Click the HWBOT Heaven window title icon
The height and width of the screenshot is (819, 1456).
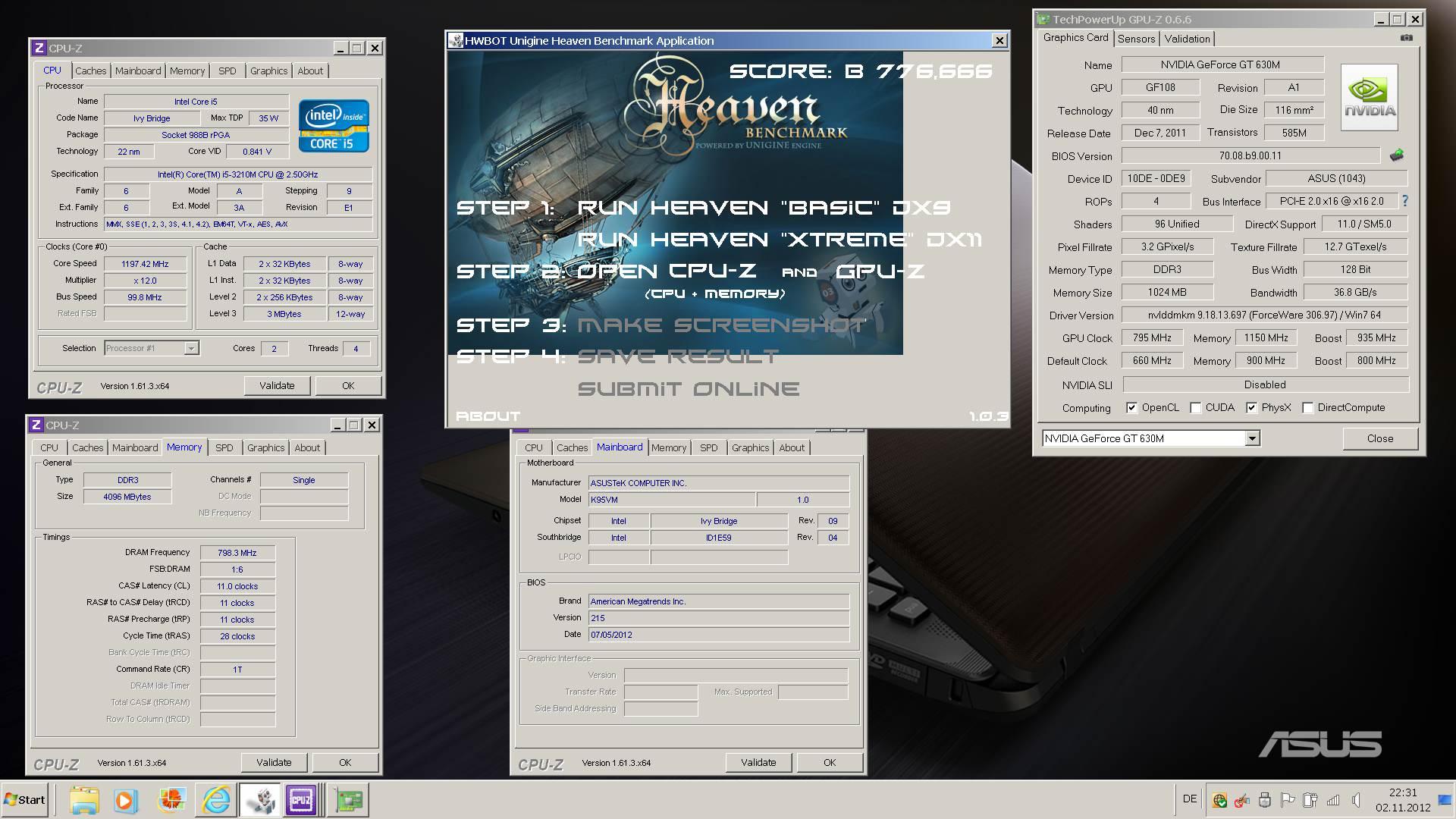[x=455, y=41]
